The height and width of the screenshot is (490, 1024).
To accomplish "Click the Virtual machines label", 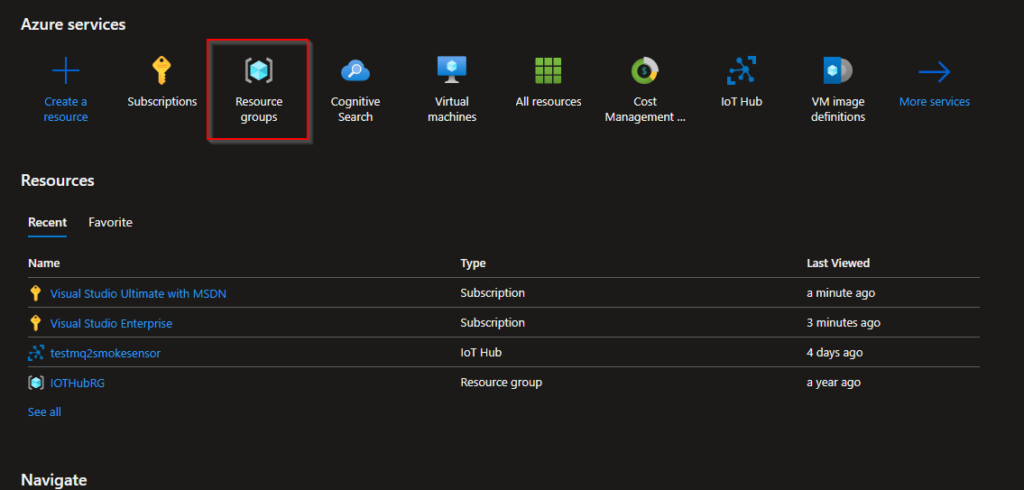I will (452, 110).
